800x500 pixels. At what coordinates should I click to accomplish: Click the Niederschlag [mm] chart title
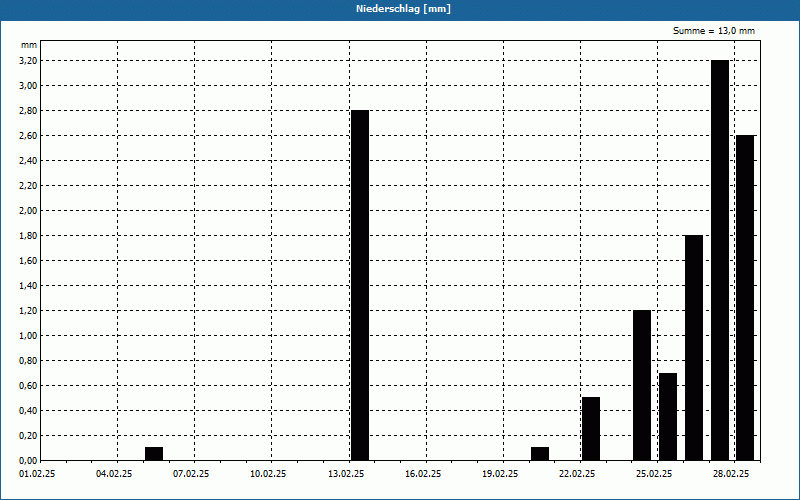coord(403,9)
